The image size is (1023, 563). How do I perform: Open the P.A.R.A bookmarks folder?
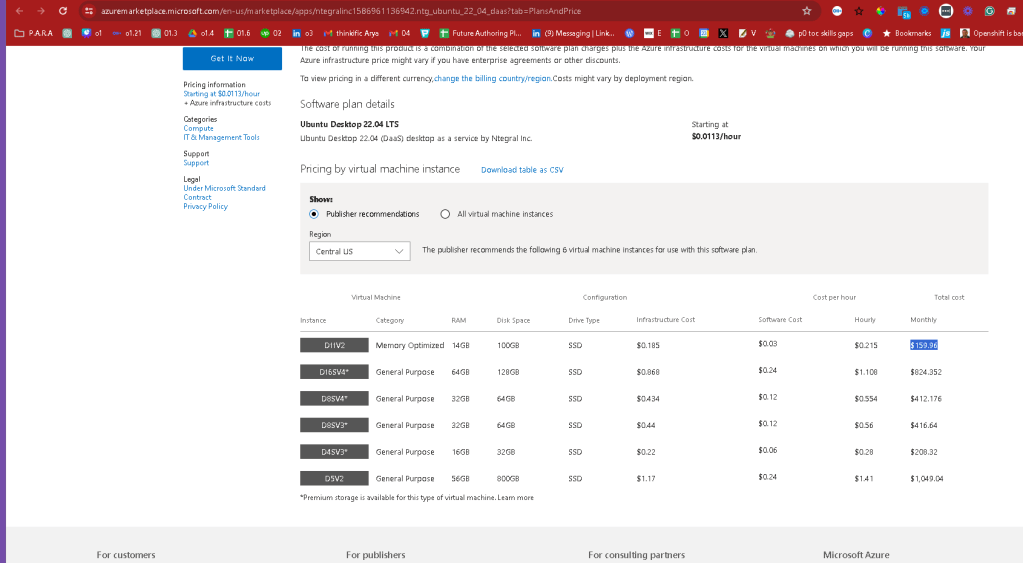[x=34, y=33]
